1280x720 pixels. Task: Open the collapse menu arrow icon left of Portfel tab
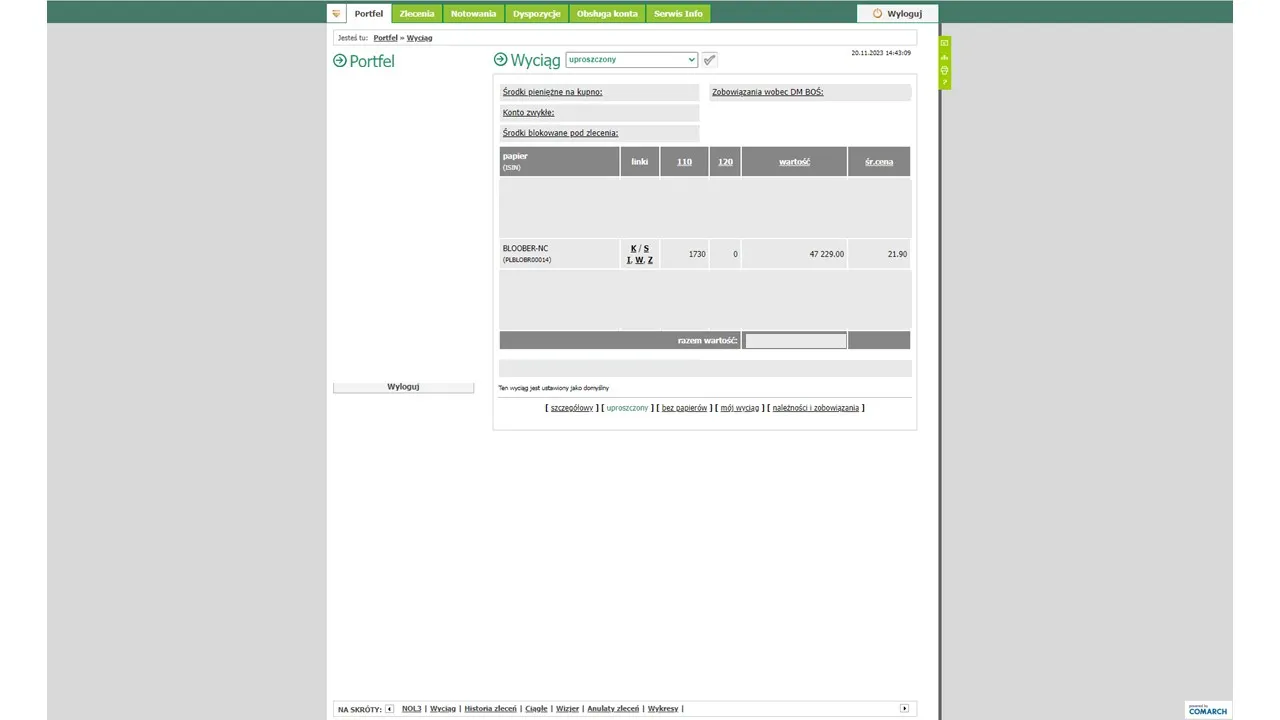click(336, 14)
